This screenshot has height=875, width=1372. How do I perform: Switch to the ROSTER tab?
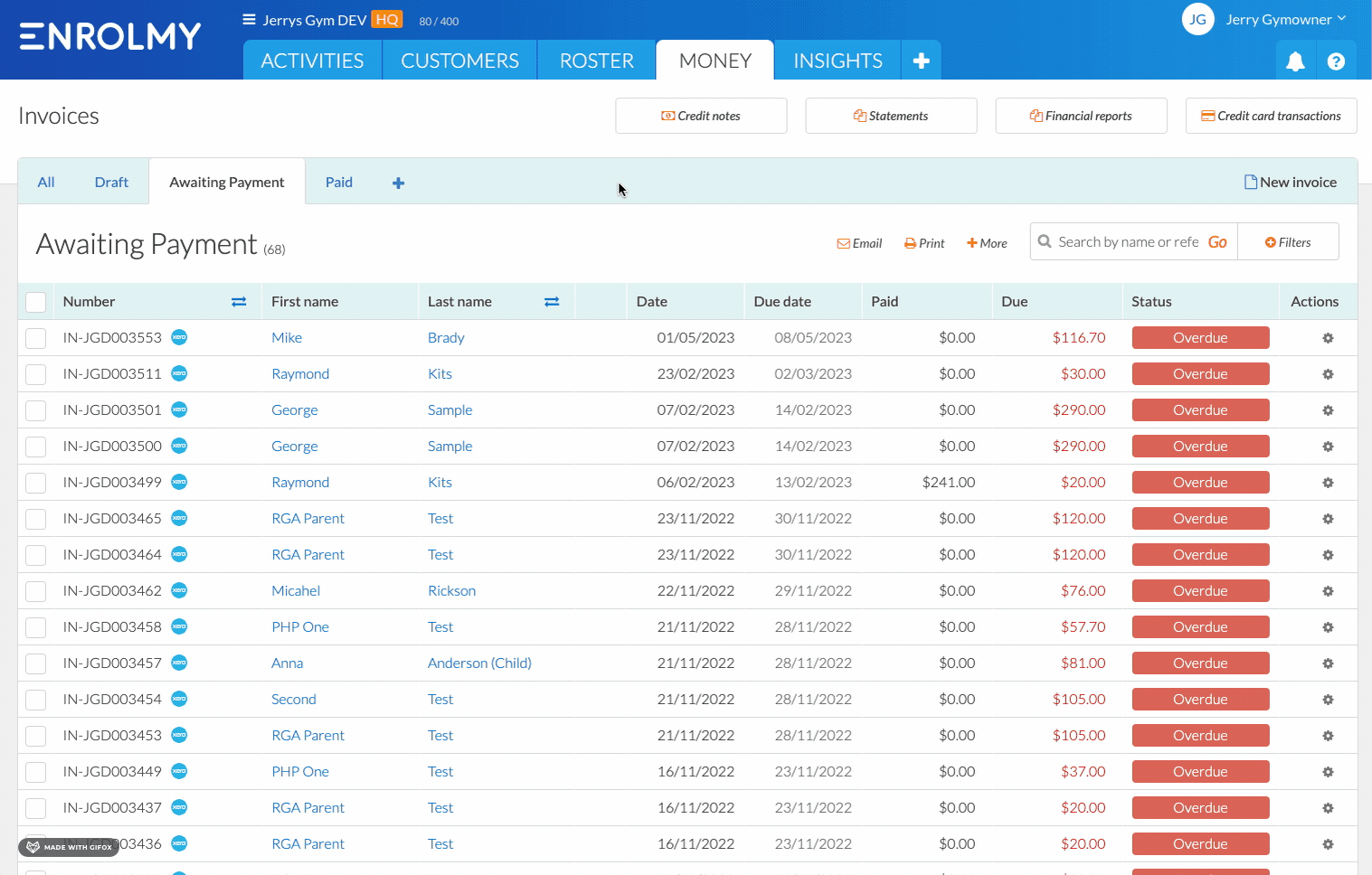click(597, 61)
